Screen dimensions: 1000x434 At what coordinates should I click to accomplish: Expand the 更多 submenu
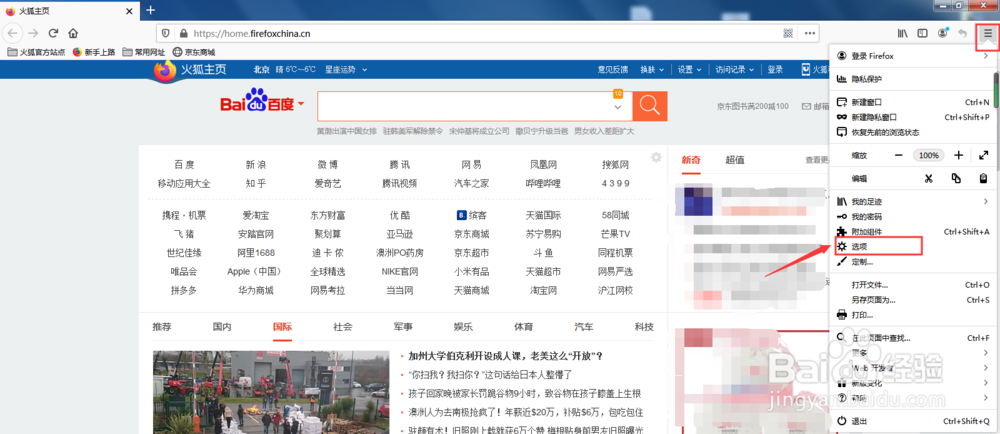coord(913,352)
